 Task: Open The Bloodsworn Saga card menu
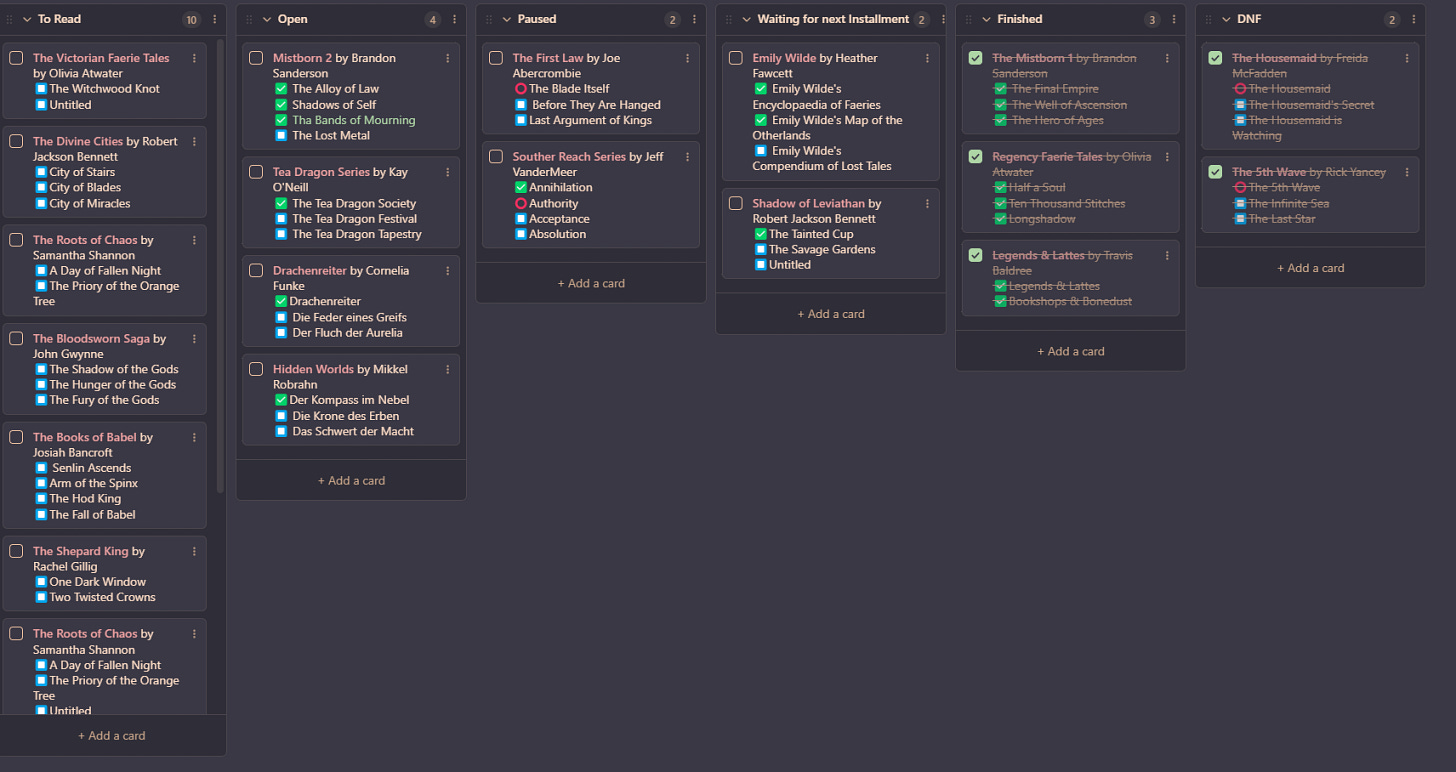[x=195, y=339]
